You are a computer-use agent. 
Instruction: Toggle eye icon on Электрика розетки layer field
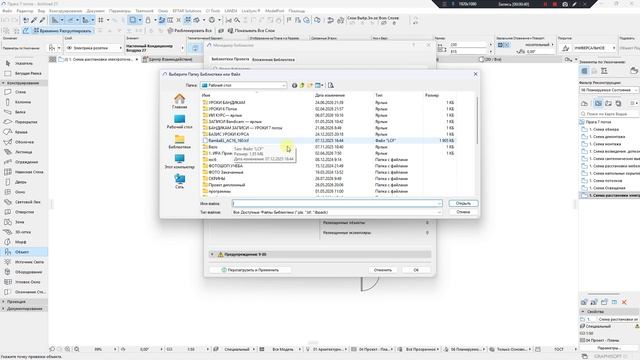(69, 48)
